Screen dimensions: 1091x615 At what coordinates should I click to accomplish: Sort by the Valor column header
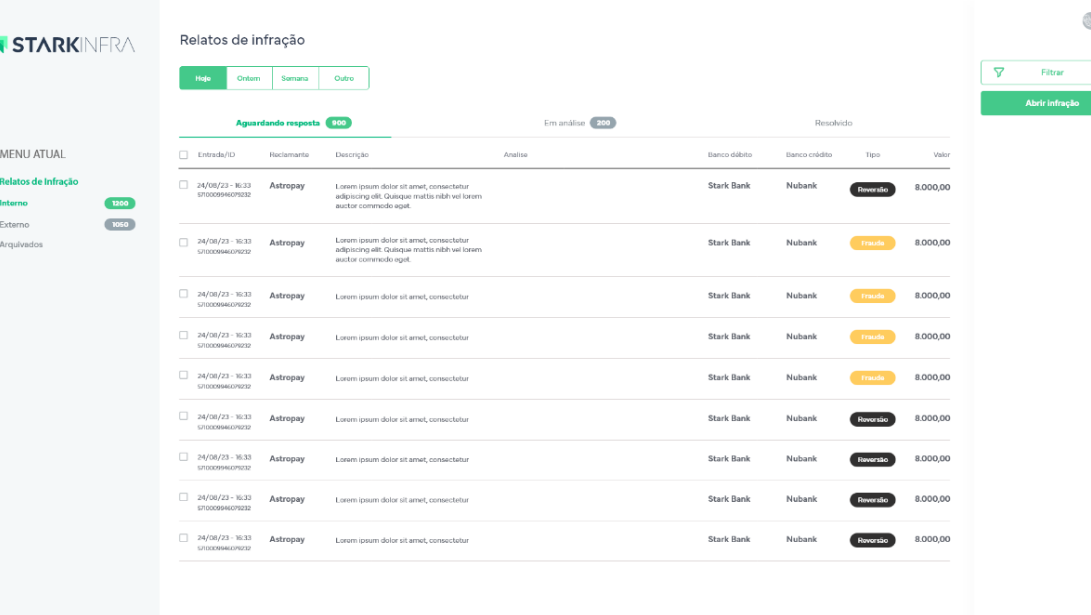pos(941,155)
